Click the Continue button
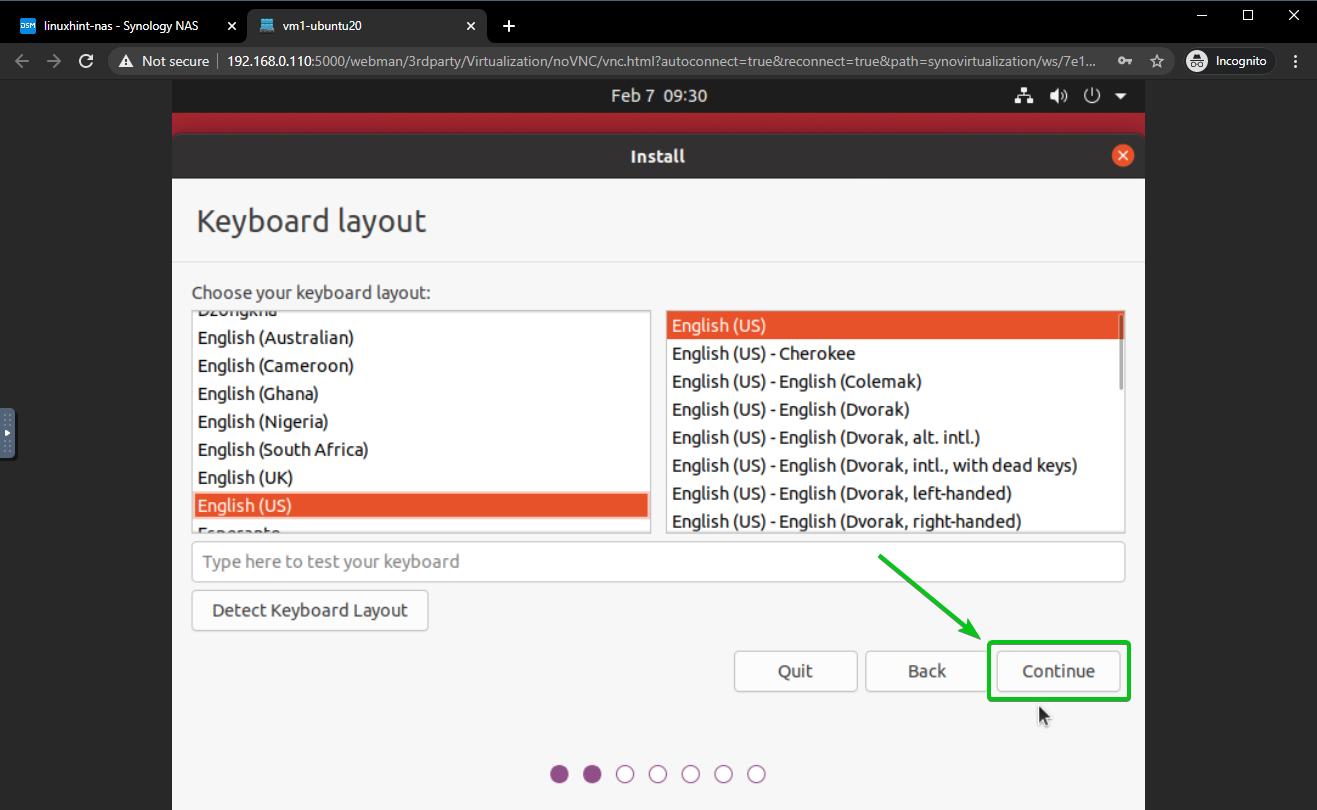This screenshot has height=810, width=1317. [1058, 671]
